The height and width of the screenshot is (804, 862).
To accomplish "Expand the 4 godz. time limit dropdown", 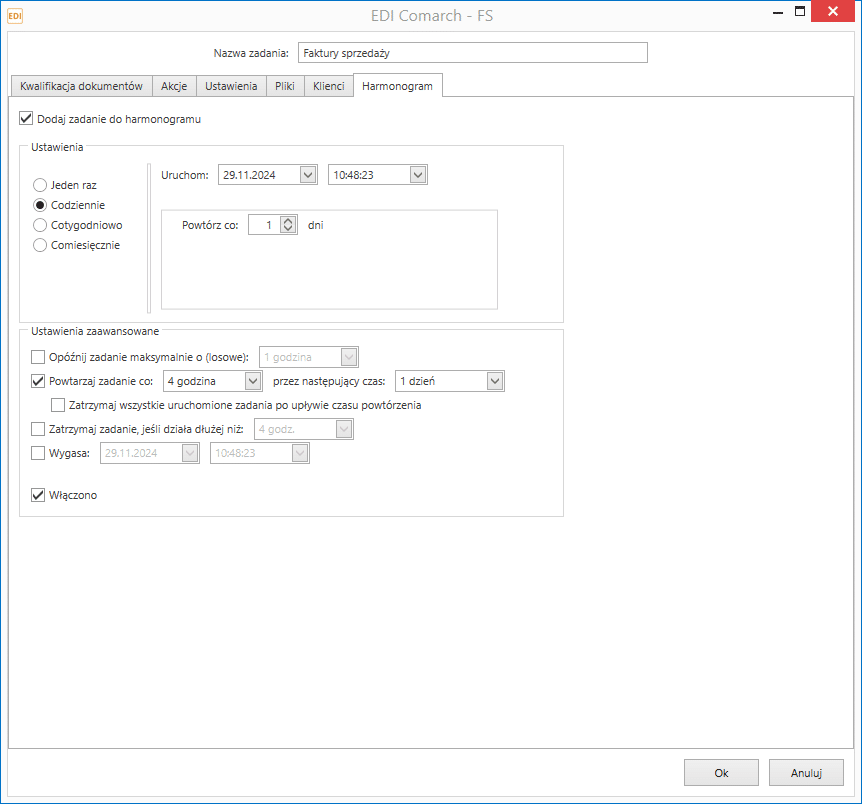I will (344, 429).
